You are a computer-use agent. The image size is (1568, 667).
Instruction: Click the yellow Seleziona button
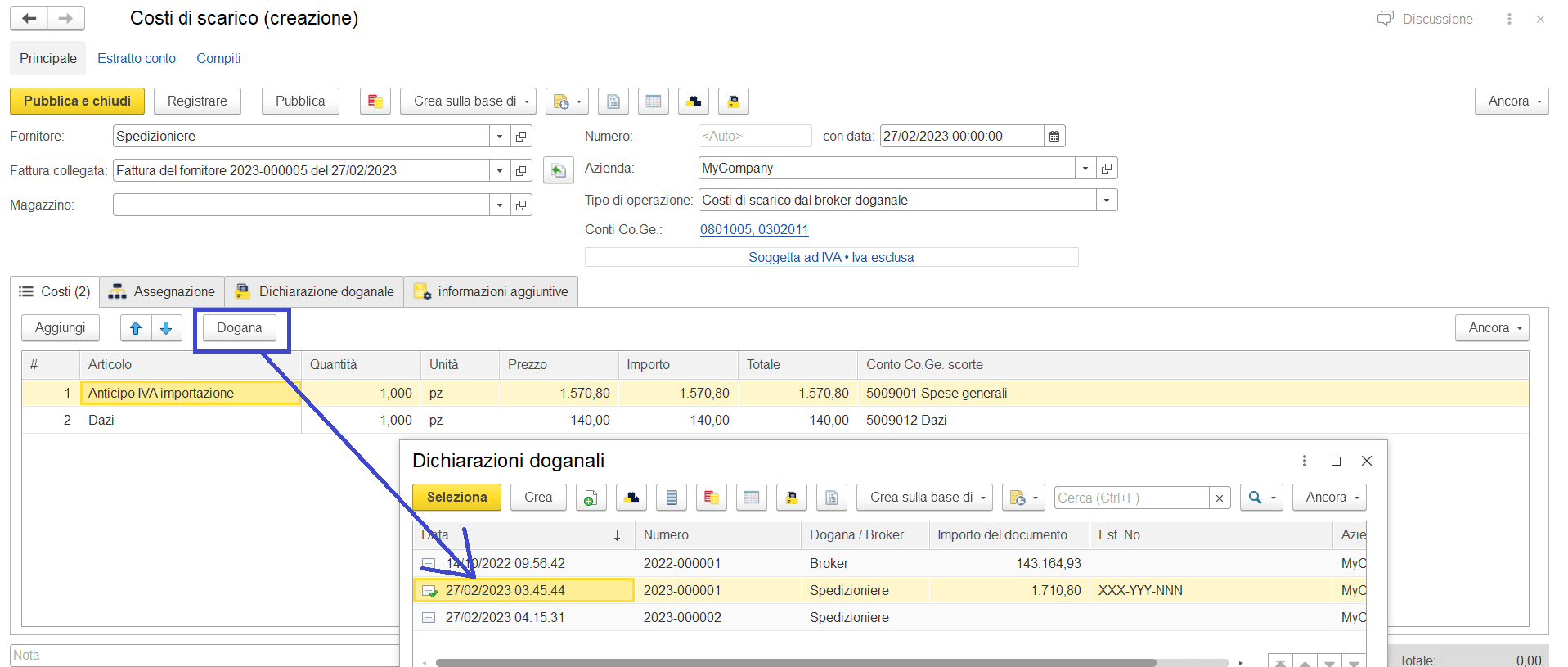pos(456,498)
